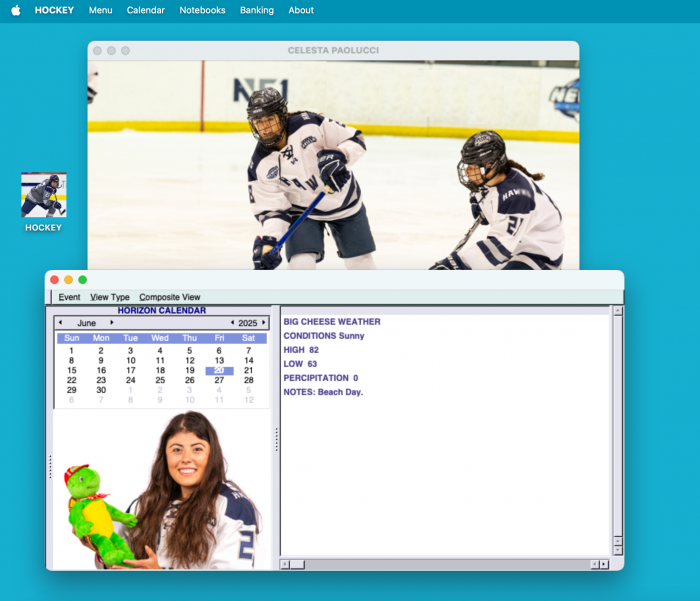Open Calendar in the top menu bar
Viewport: 700px width, 601px height.
tap(146, 10)
